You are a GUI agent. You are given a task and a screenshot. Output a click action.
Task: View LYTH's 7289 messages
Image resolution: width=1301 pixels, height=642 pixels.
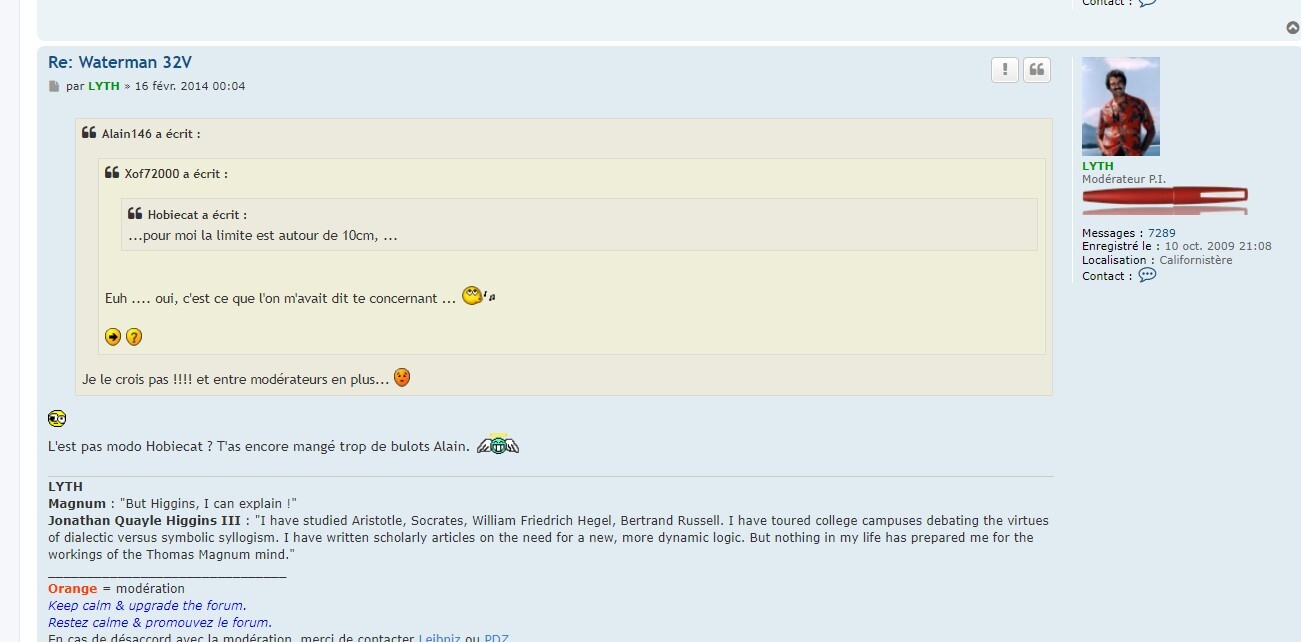[1161, 233]
